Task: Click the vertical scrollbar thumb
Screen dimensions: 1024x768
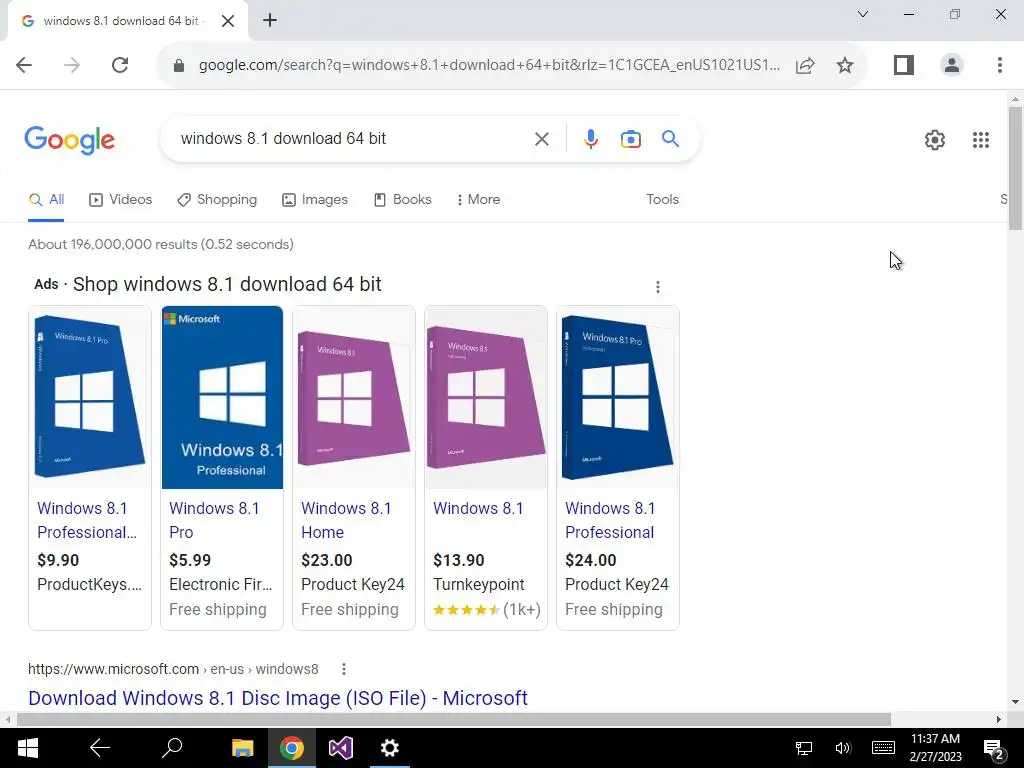Action: pyautogui.click(x=1015, y=168)
